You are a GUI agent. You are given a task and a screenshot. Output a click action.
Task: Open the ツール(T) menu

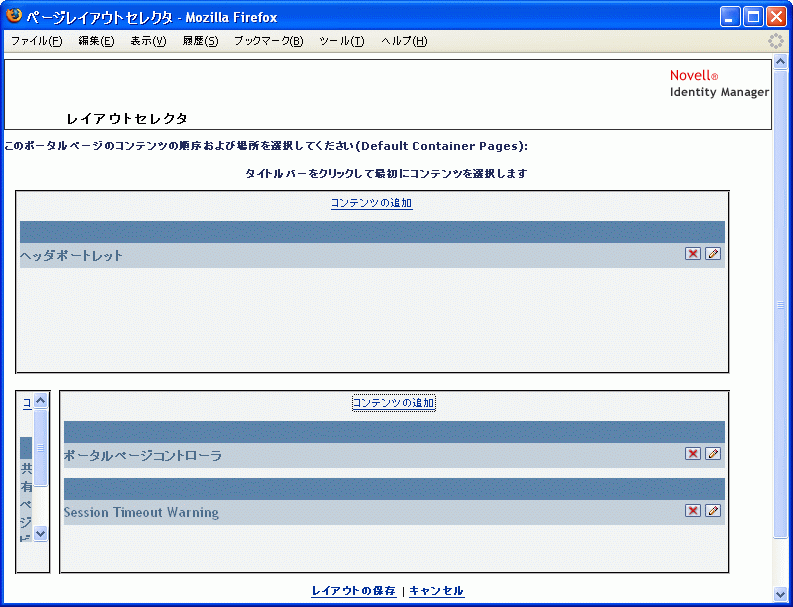click(x=342, y=41)
